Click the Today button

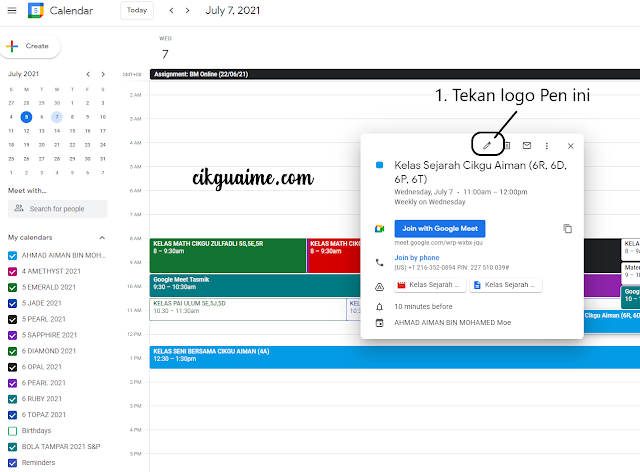pos(137,11)
